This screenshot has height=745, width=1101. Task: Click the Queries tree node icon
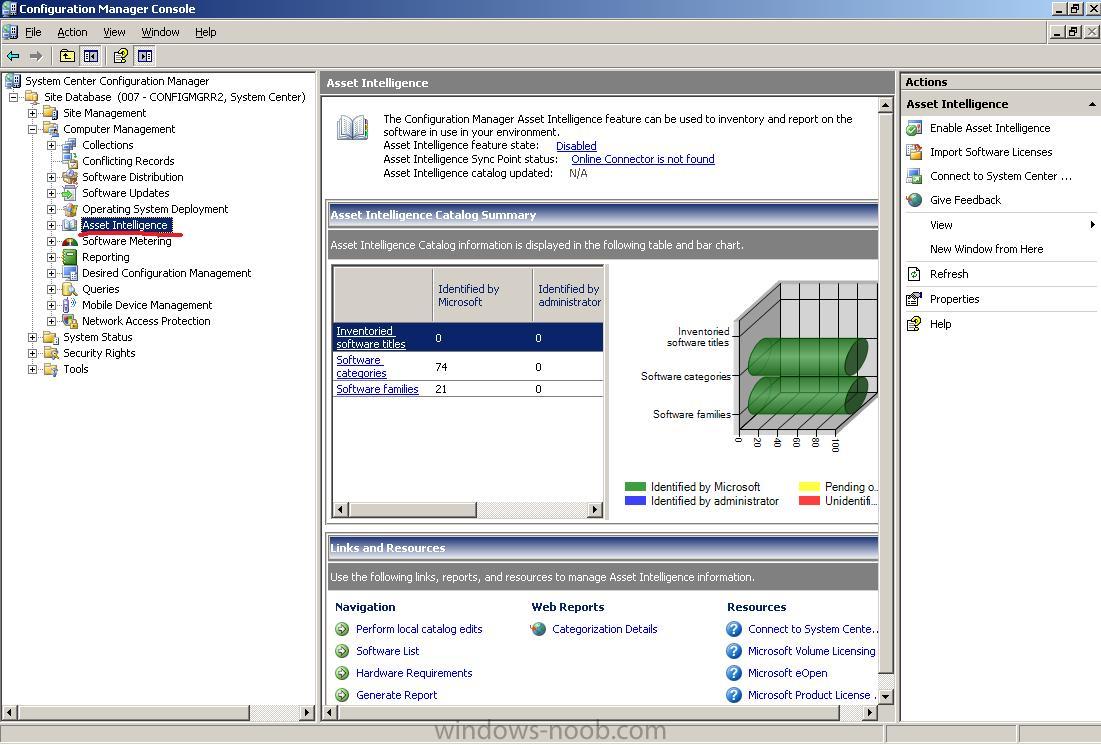70,289
